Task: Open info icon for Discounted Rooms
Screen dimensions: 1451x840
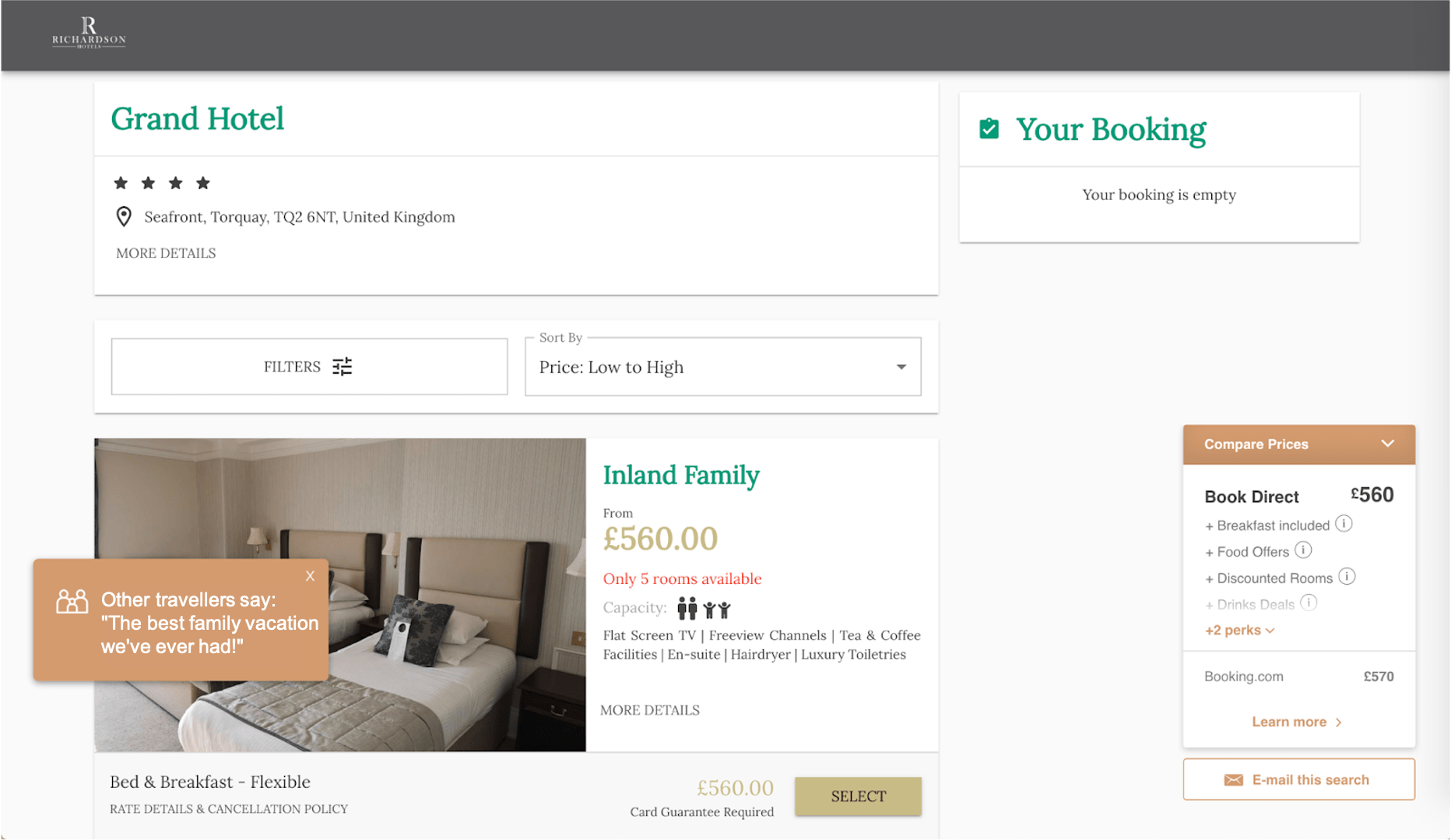Action: click(x=1347, y=577)
